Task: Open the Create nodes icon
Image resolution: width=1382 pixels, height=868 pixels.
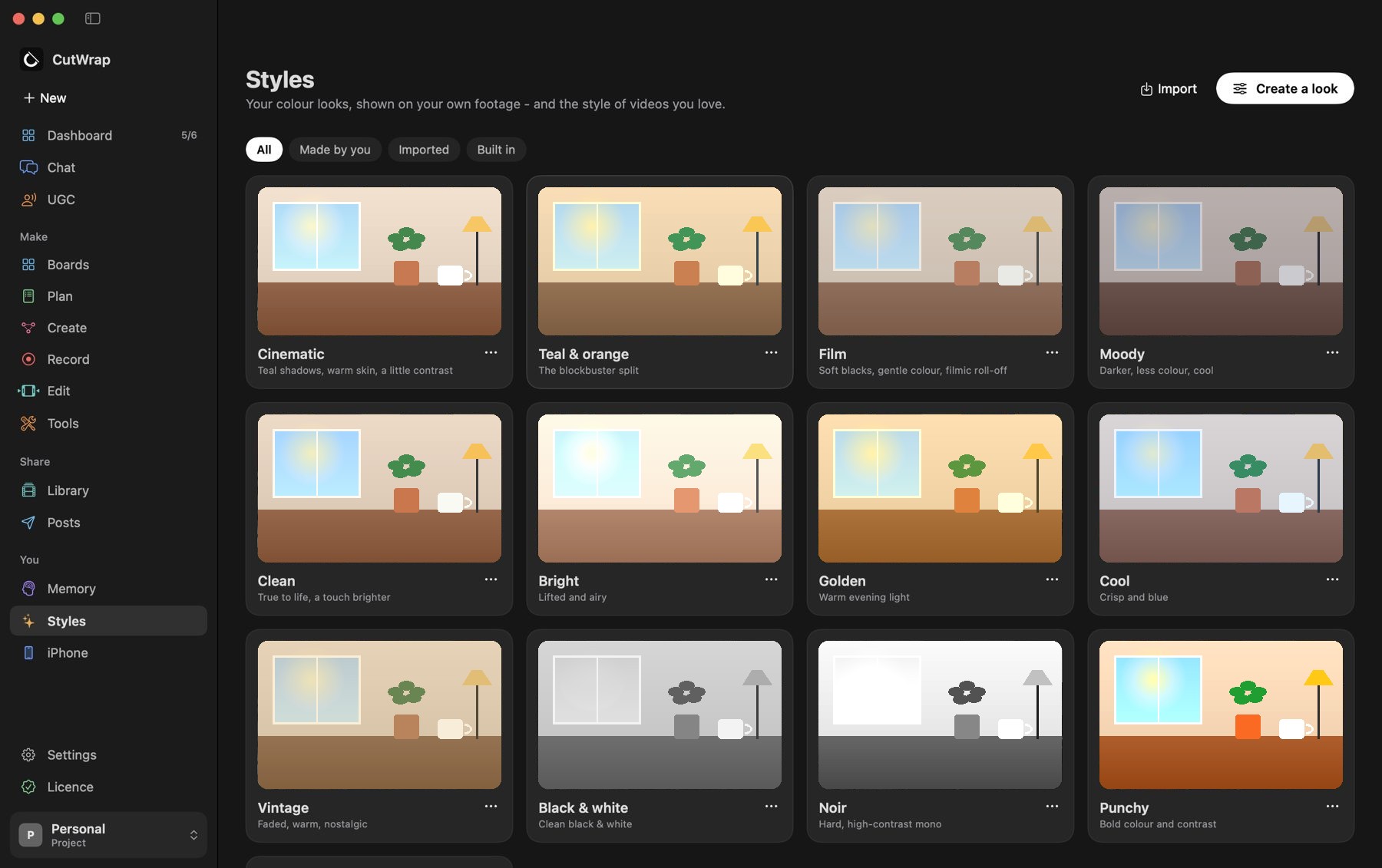Action: [28, 328]
